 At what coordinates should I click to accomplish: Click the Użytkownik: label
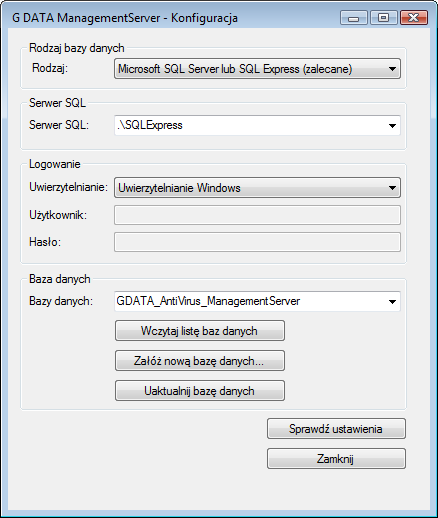click(x=58, y=215)
